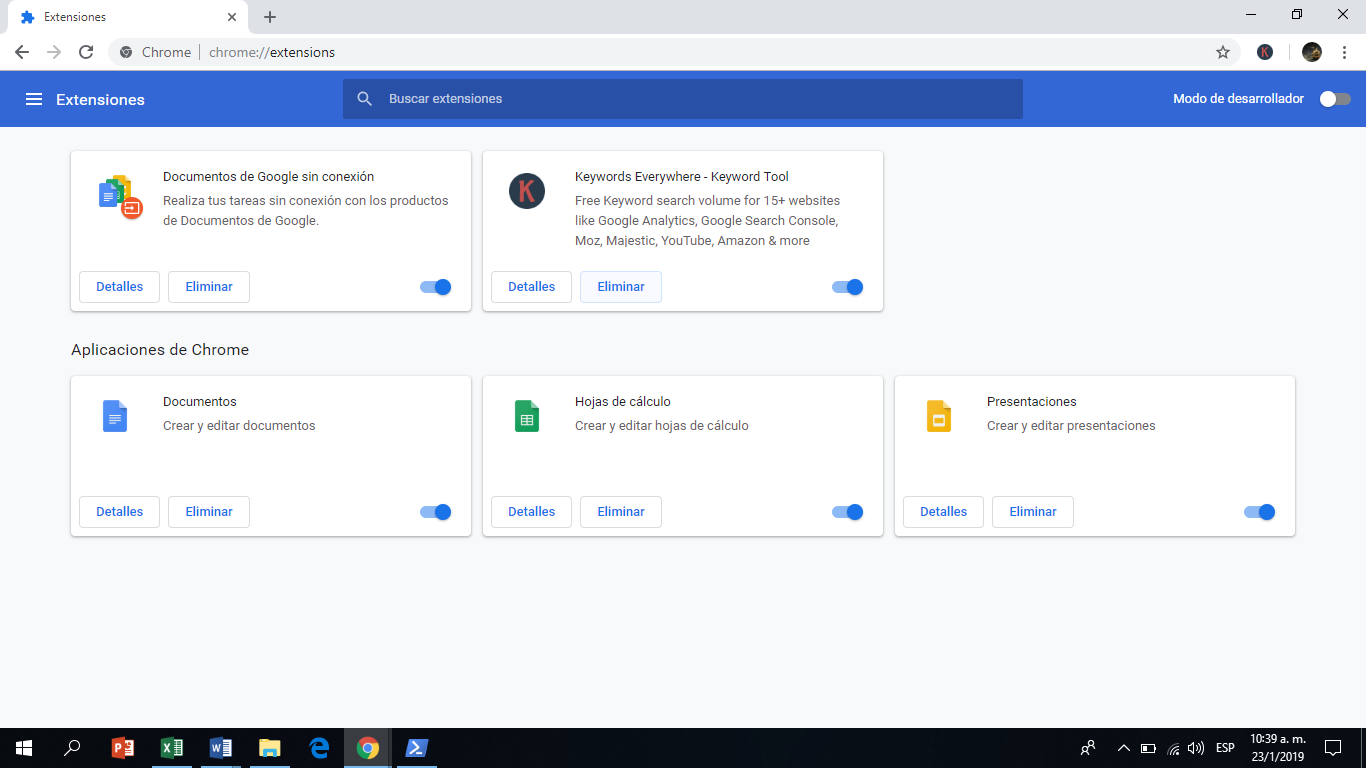Click the search magnifier icon in extensions bar

click(365, 99)
